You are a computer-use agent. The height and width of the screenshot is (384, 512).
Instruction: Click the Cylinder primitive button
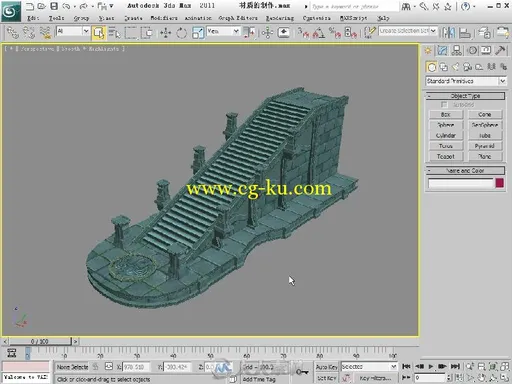coord(446,135)
